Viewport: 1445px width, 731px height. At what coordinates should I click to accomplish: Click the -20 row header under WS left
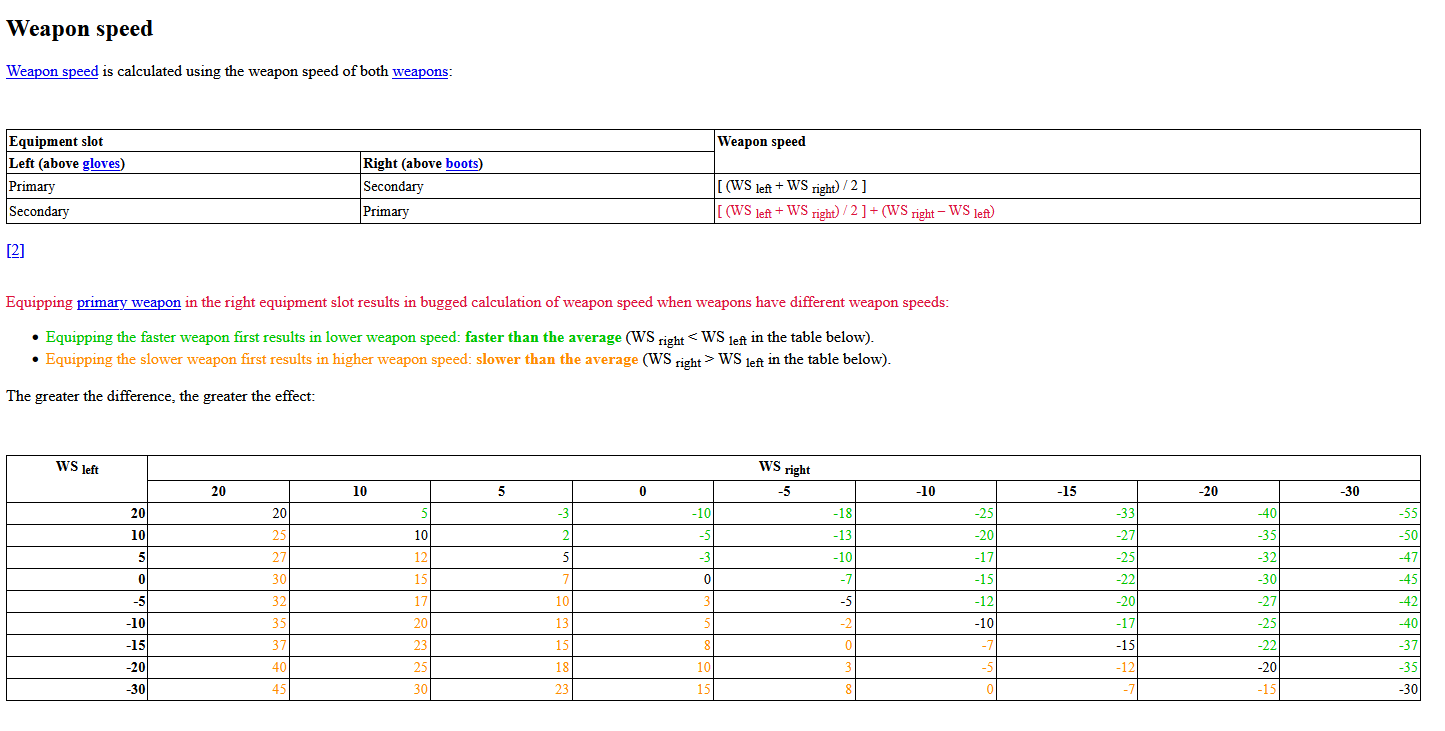(x=77, y=667)
